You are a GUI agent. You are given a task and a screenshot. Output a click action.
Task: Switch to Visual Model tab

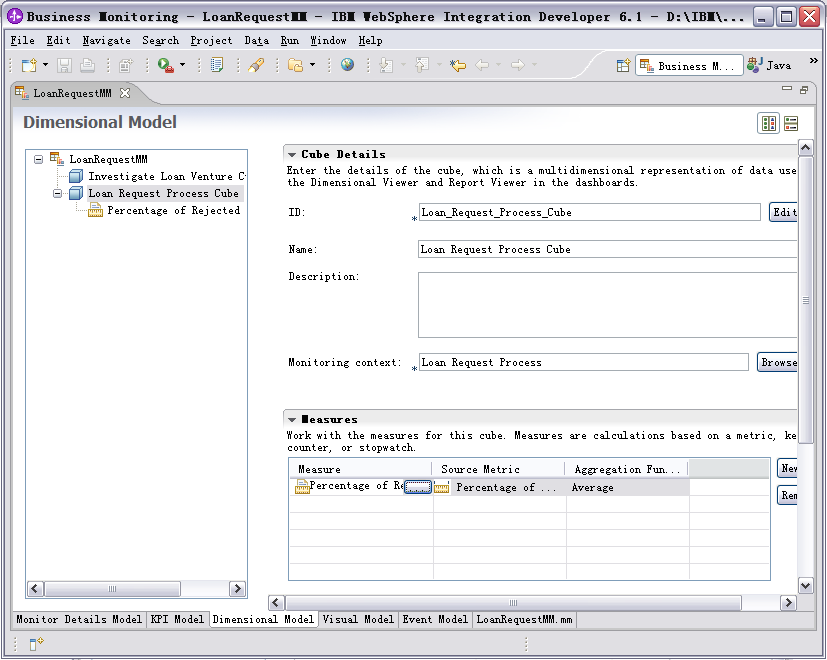[x=358, y=619]
